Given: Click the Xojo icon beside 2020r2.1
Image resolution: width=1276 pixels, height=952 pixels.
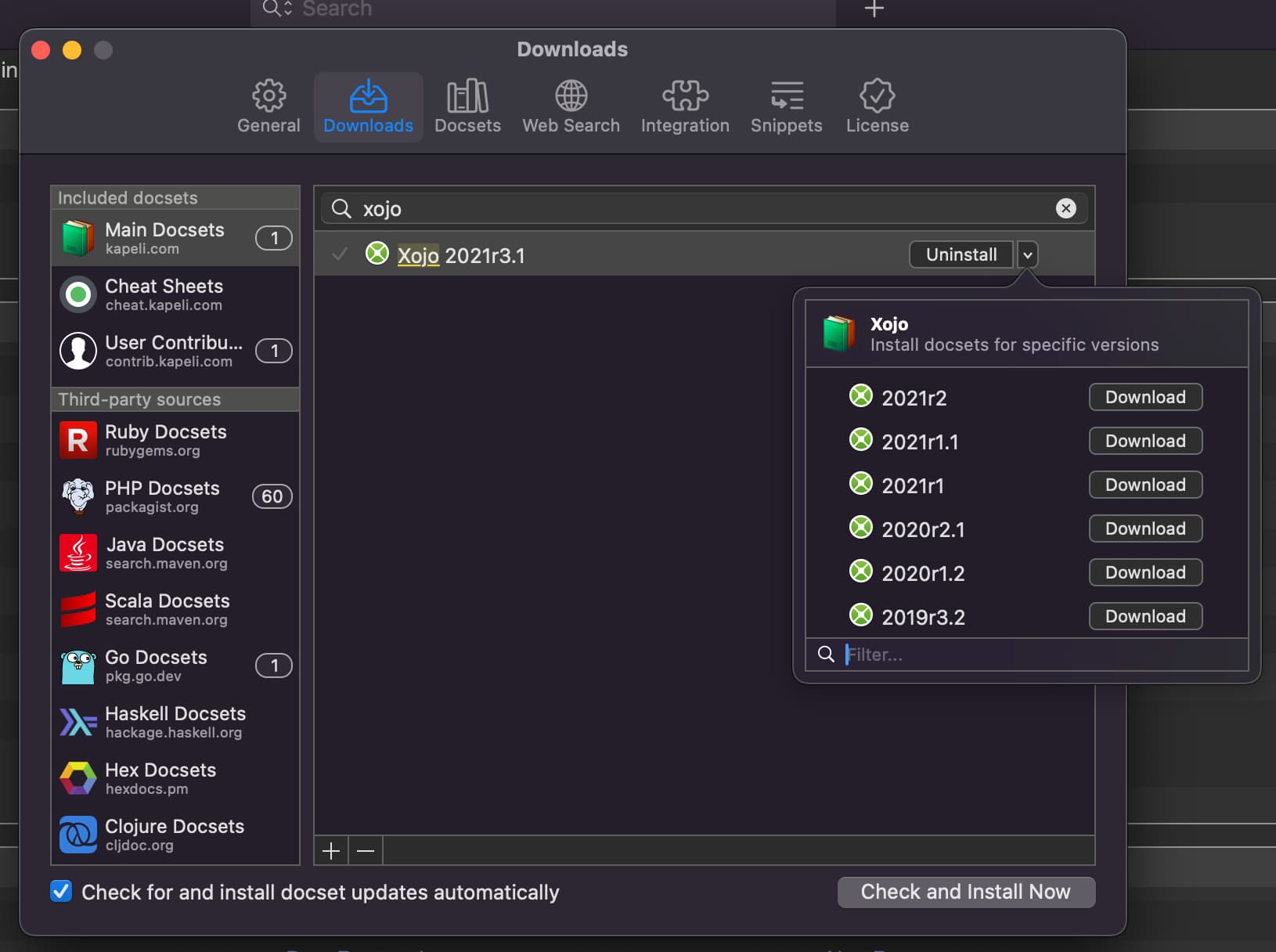Looking at the screenshot, I should click(x=861, y=528).
